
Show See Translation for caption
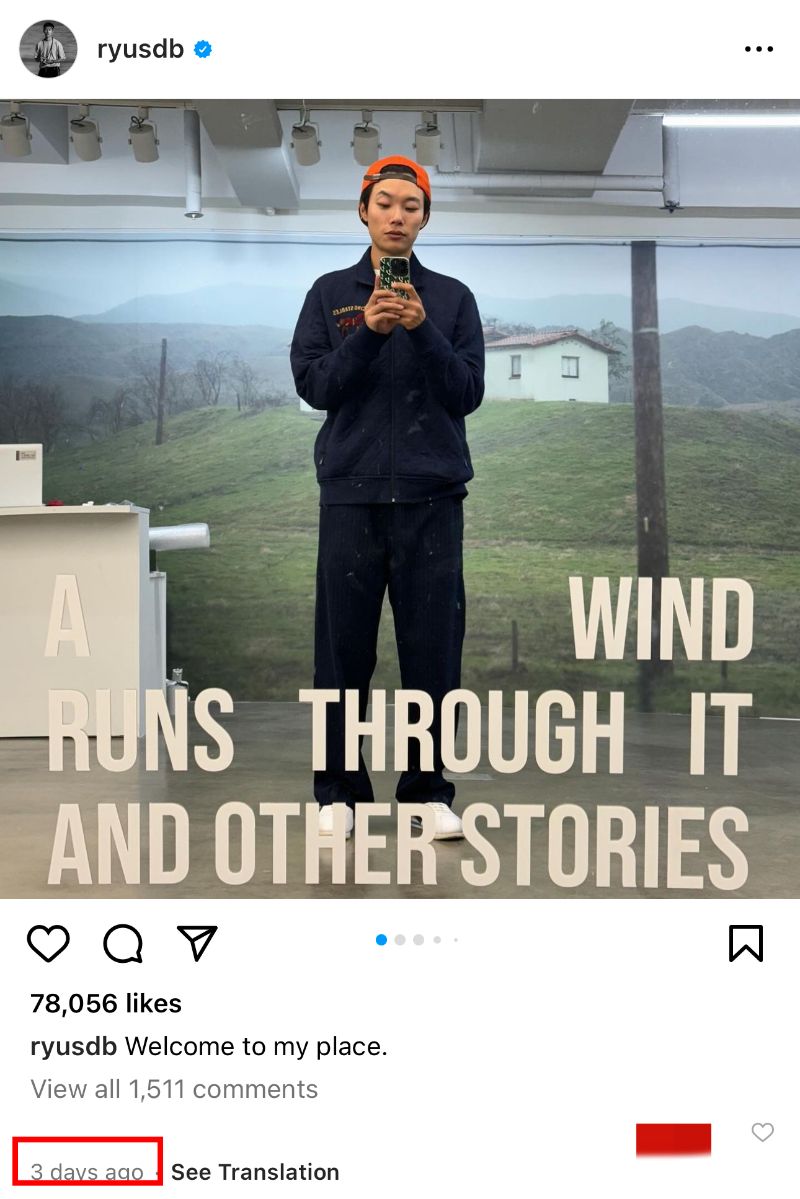tap(255, 1171)
